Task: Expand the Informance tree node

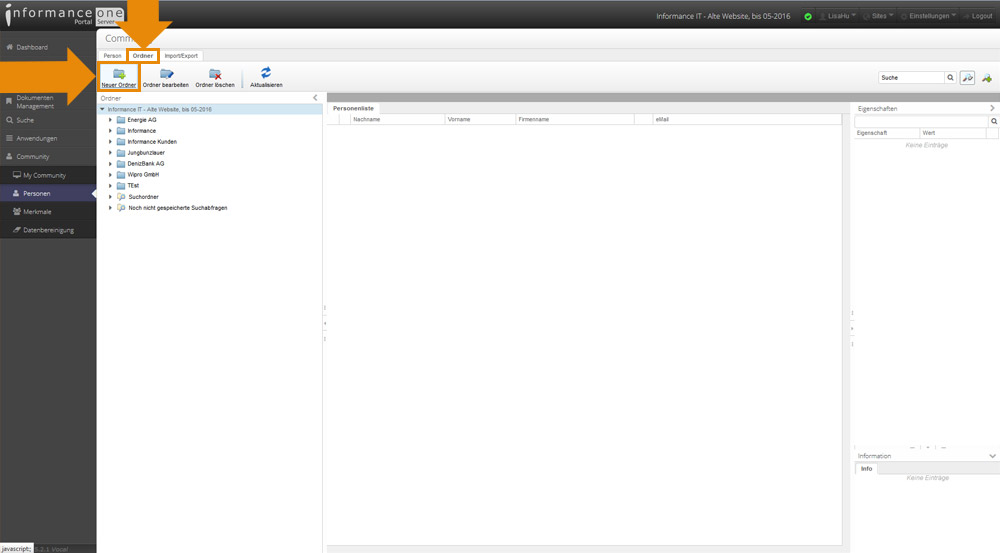Action: tap(110, 131)
